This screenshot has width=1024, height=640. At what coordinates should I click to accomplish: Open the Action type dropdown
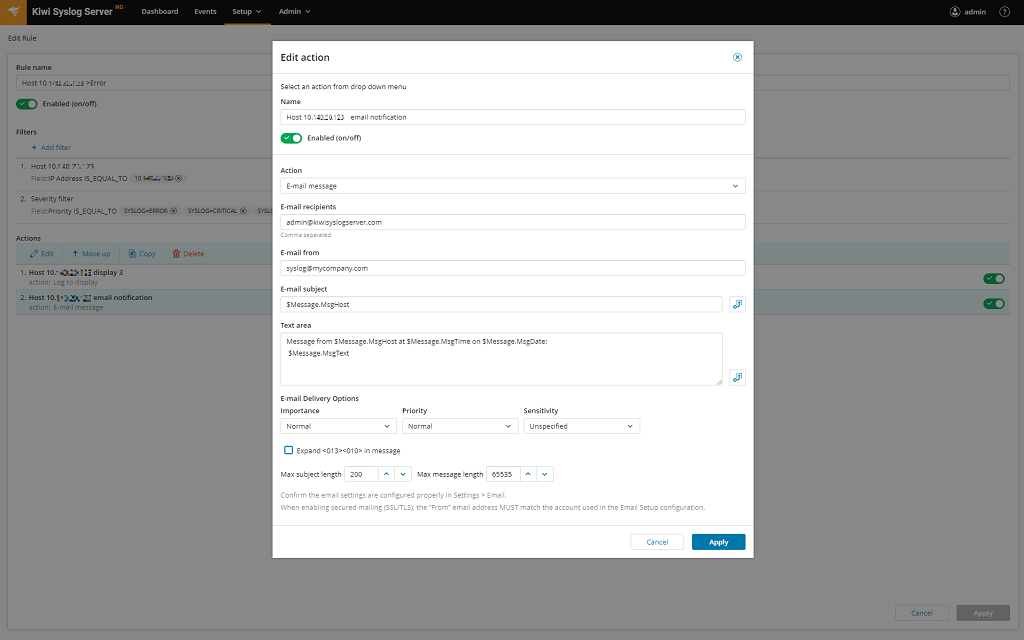tap(513, 186)
